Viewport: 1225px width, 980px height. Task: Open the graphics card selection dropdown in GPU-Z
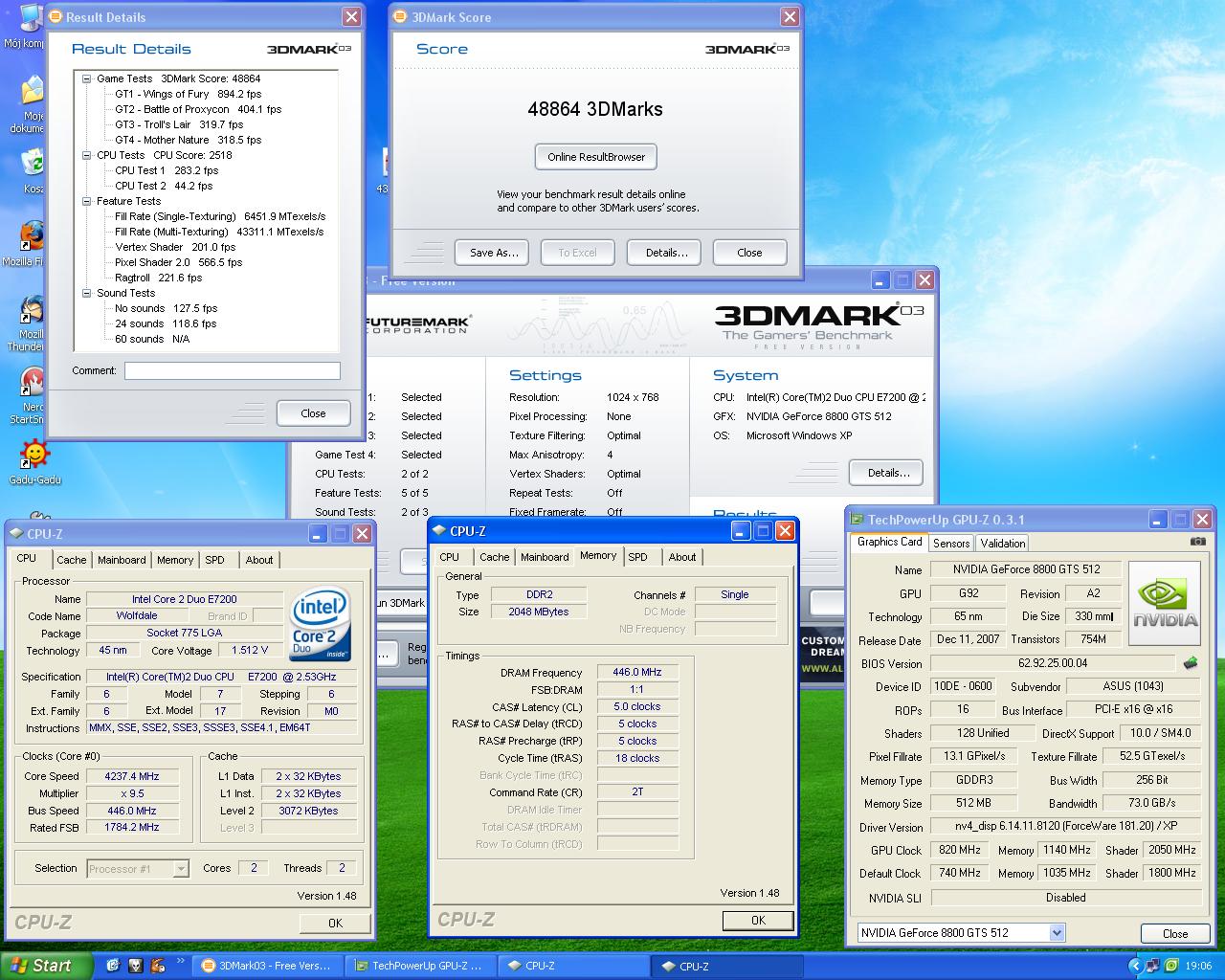click(1057, 932)
